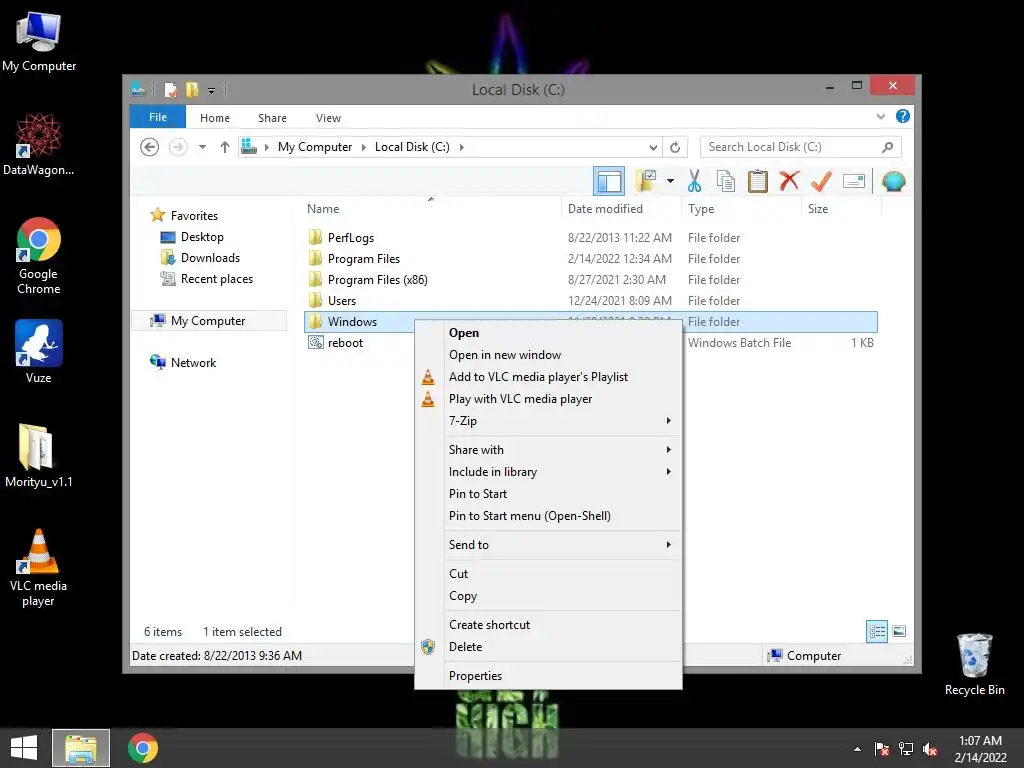
Task: Click the search magnifier icon
Action: point(888,147)
